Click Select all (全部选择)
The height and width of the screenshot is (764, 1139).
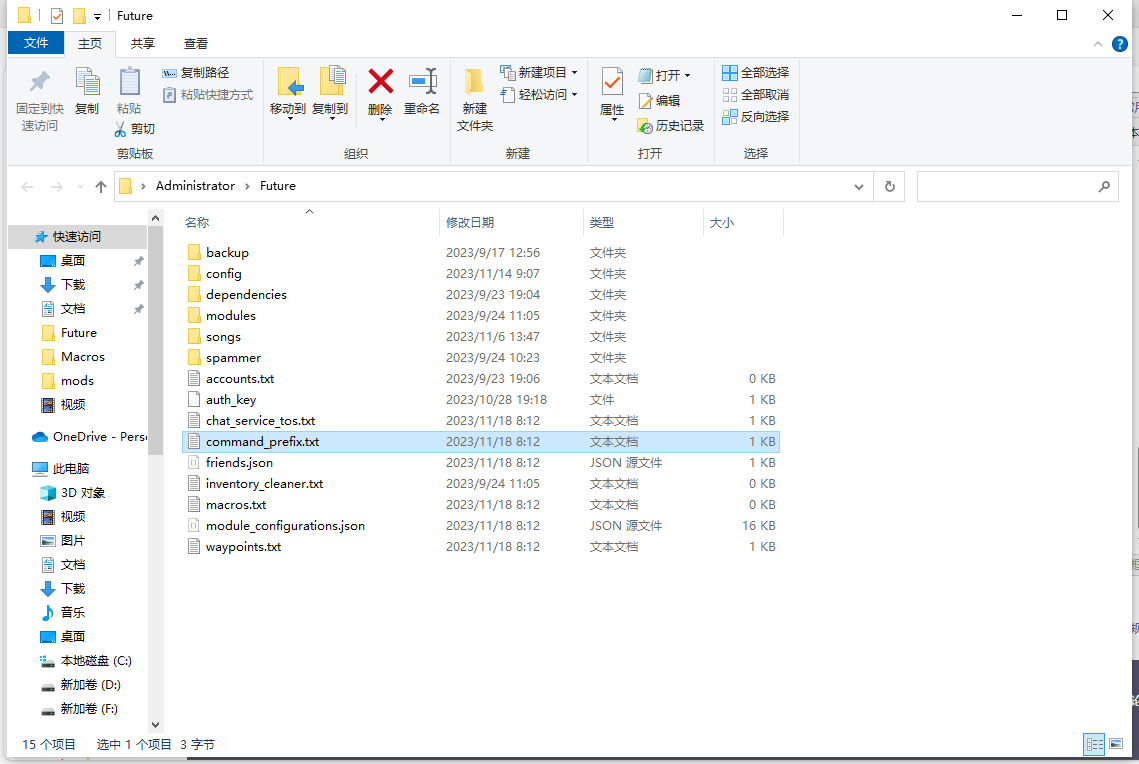click(x=755, y=73)
